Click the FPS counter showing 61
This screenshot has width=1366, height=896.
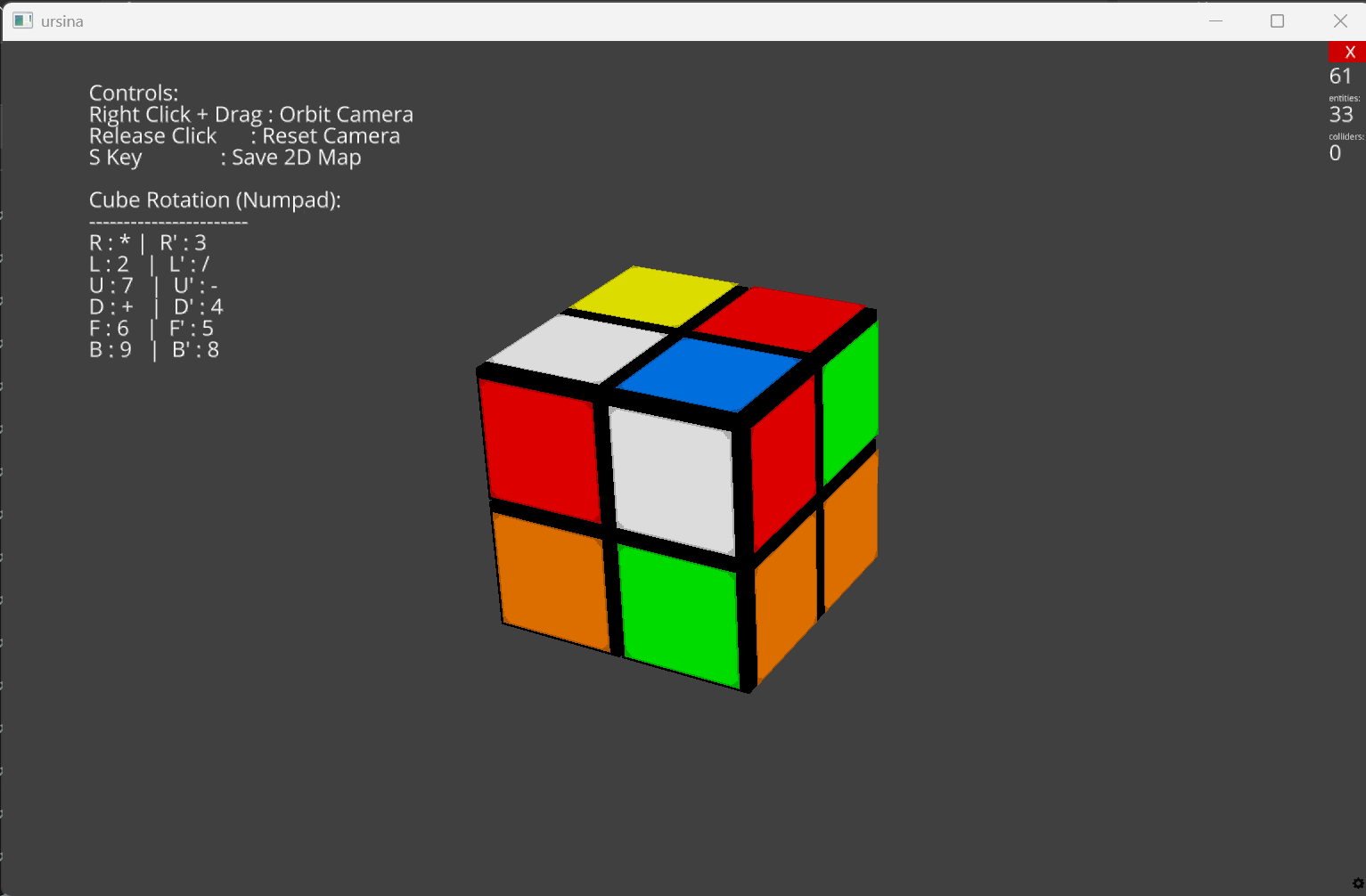[1340, 77]
